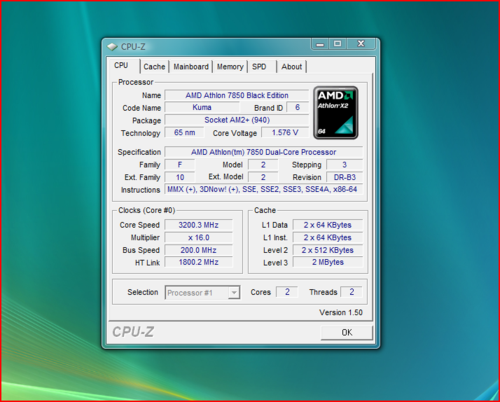Click the 'Version 1.50' text

341,313
